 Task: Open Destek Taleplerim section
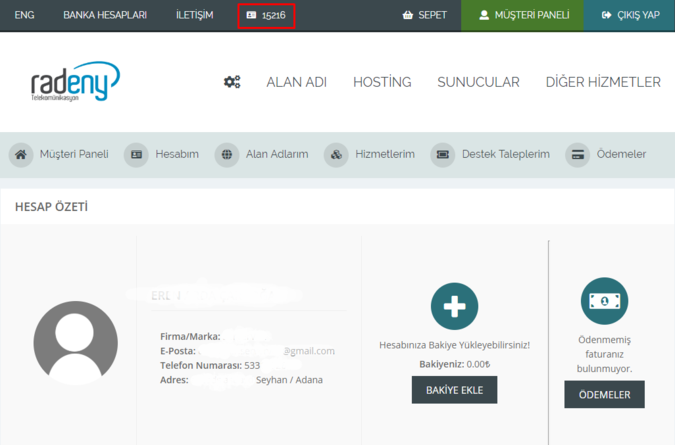click(506, 154)
